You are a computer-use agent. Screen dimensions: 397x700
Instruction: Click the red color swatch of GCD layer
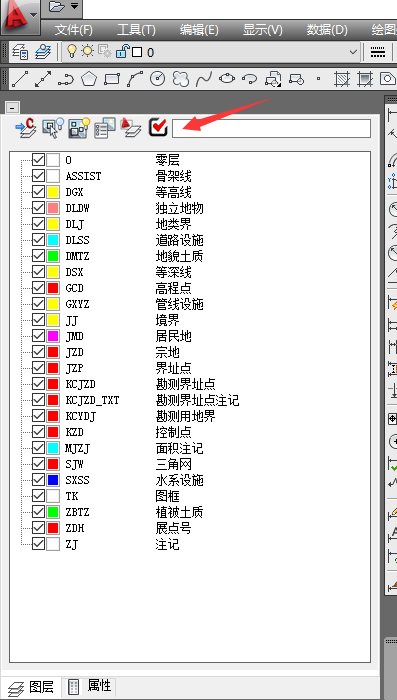click(x=53, y=288)
